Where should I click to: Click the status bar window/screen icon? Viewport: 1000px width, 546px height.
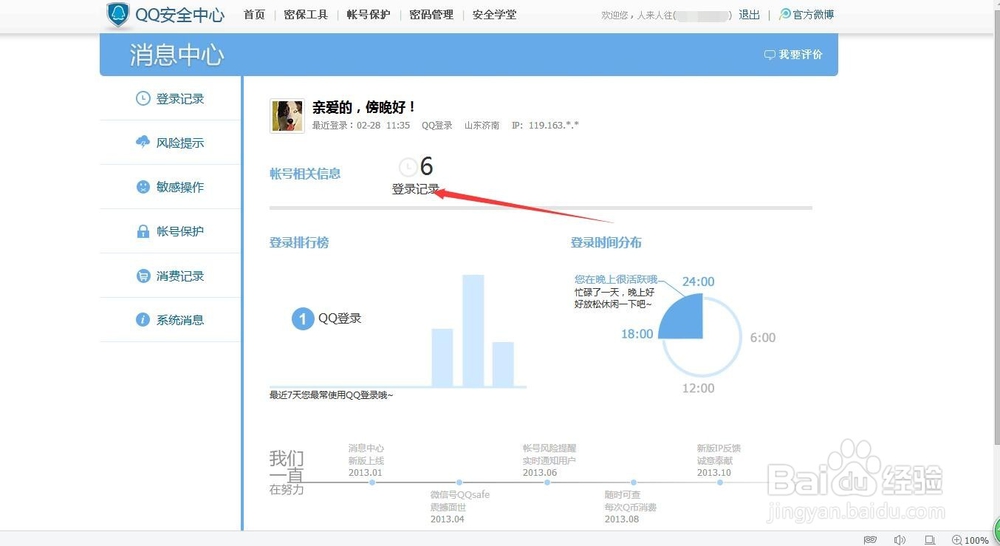tap(930, 540)
